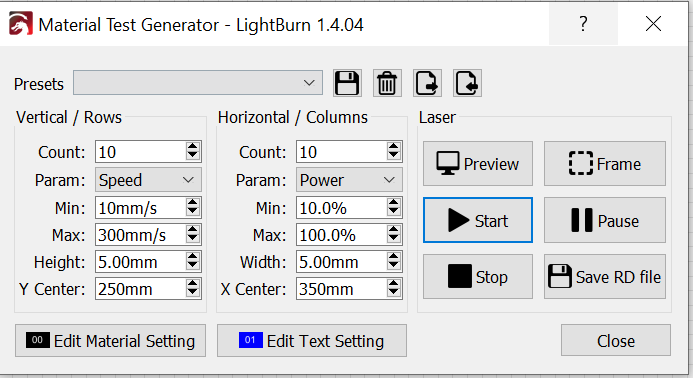Click the export presets icon
Viewport: 693px width, 378px height.
click(x=427, y=83)
